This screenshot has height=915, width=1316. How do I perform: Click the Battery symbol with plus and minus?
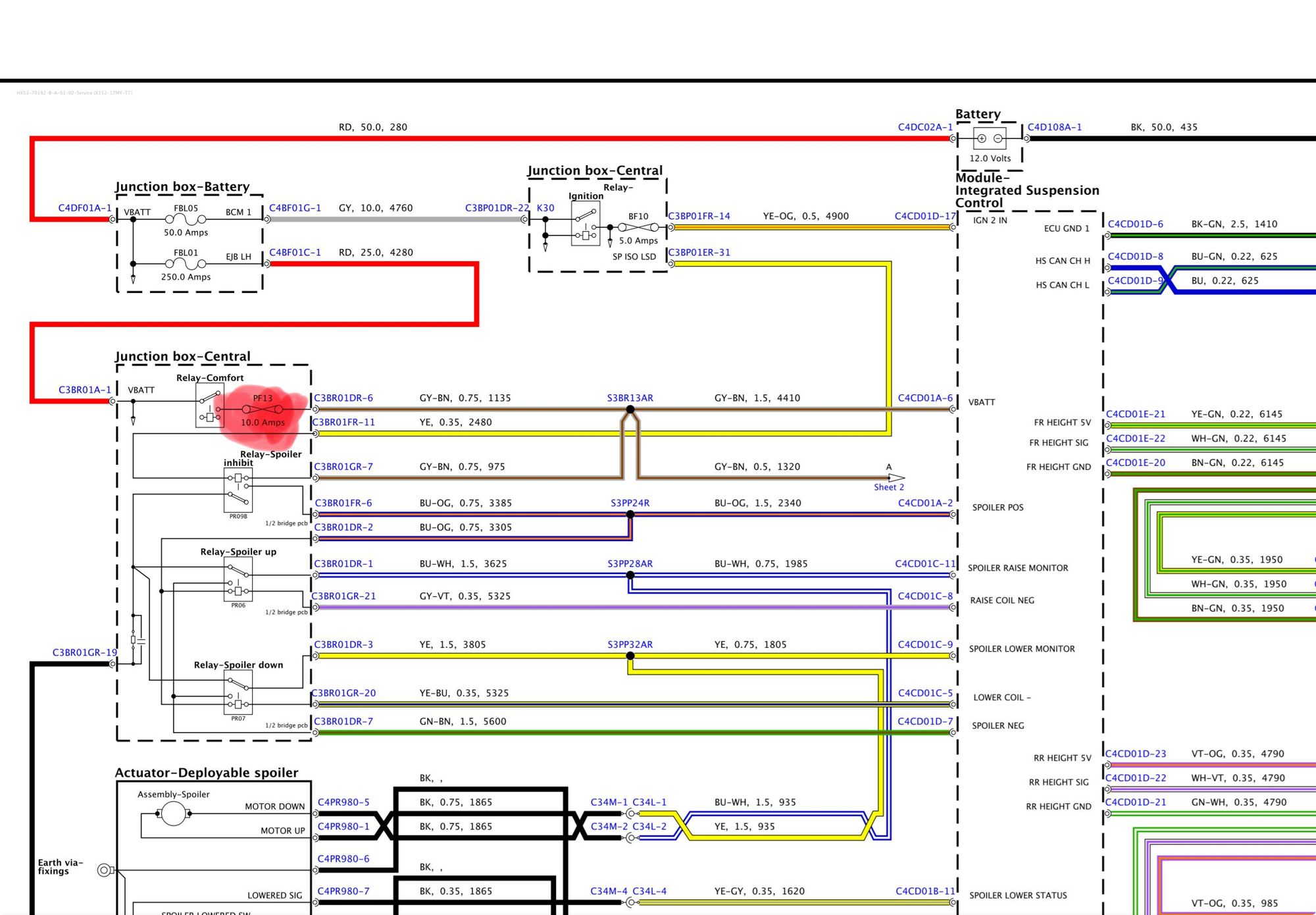click(x=990, y=138)
